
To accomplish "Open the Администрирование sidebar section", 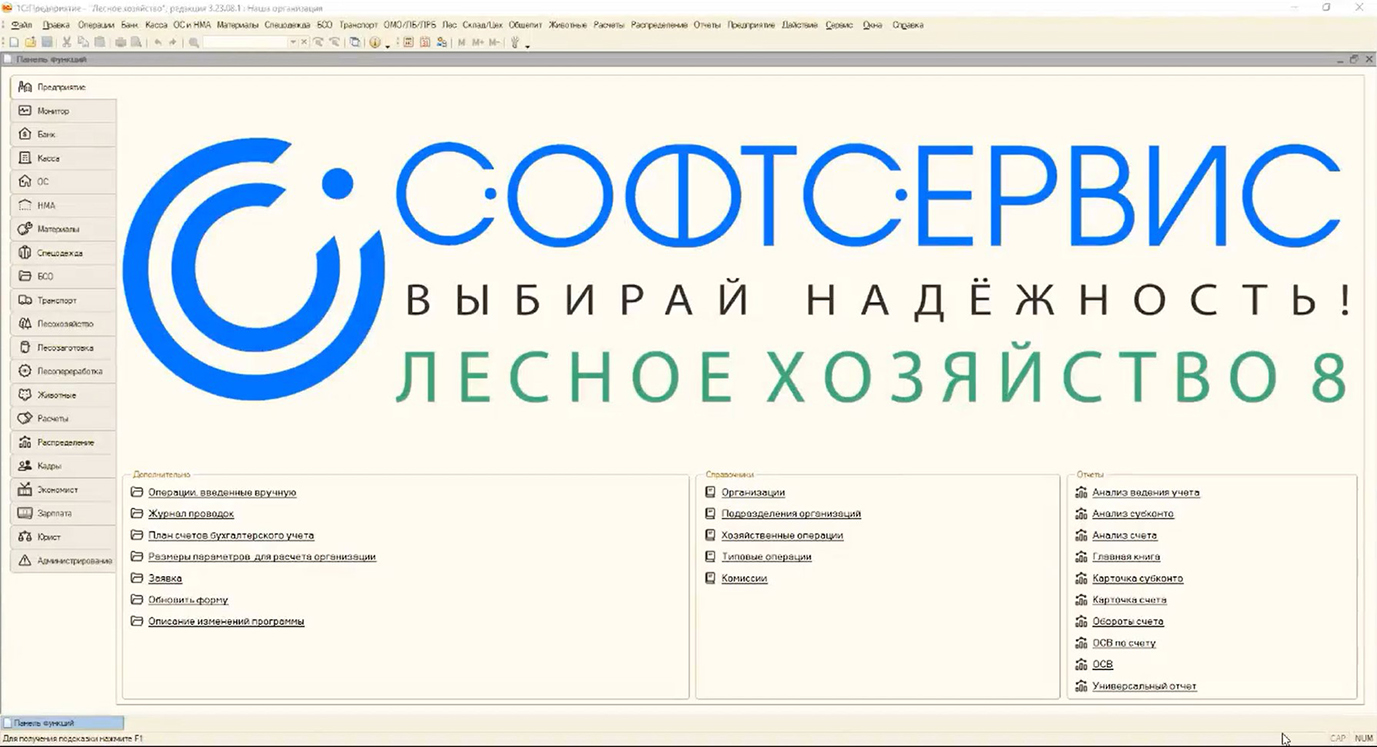I will [64, 561].
